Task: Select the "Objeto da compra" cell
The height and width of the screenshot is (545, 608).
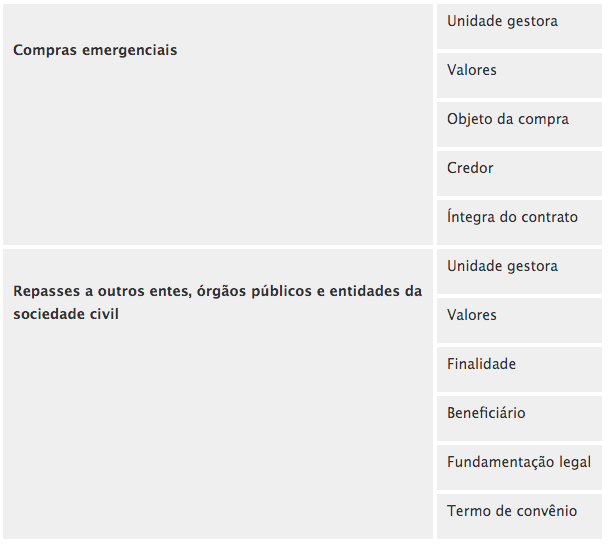Action: click(x=508, y=119)
